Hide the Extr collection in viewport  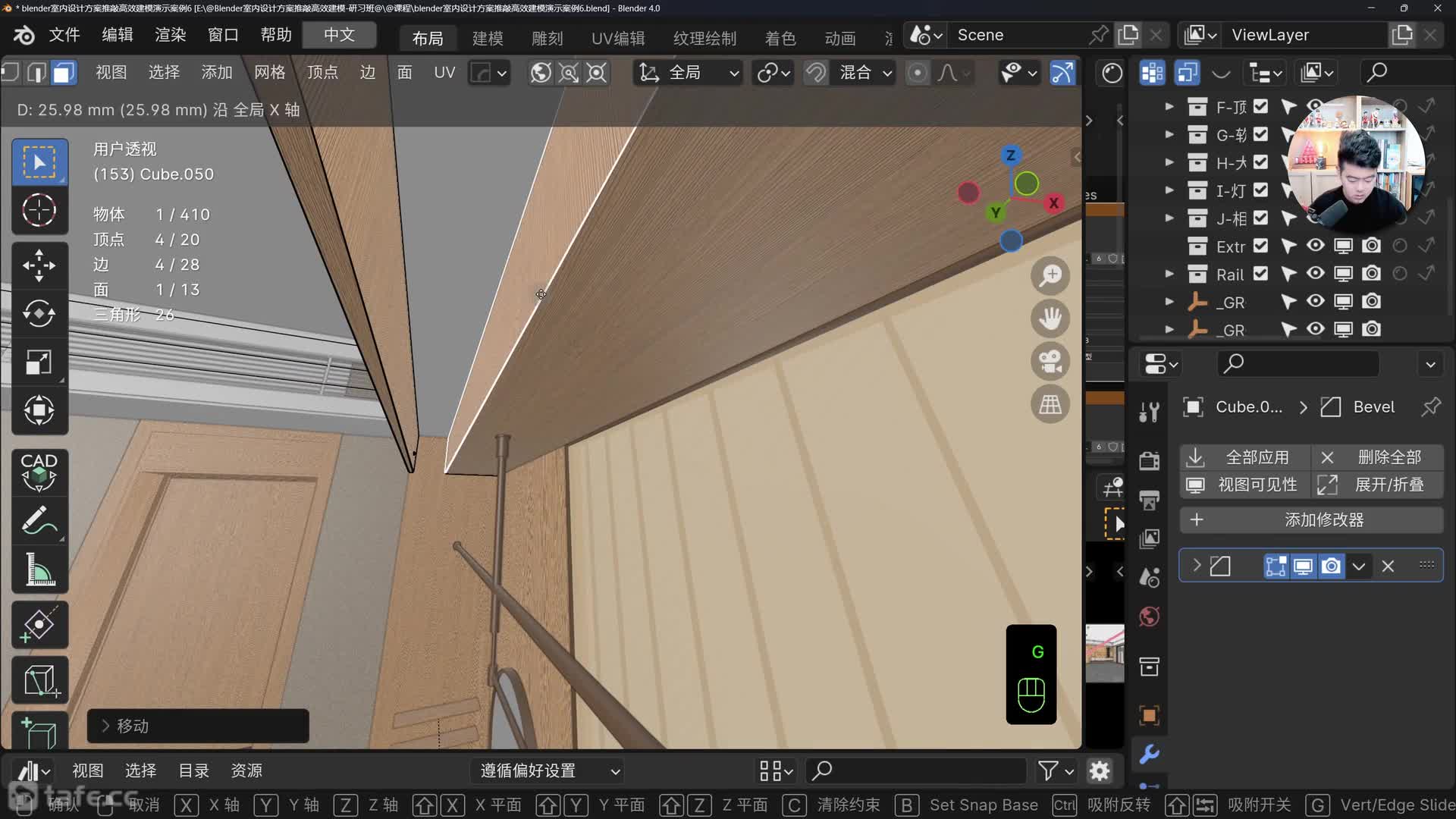click(x=1316, y=246)
